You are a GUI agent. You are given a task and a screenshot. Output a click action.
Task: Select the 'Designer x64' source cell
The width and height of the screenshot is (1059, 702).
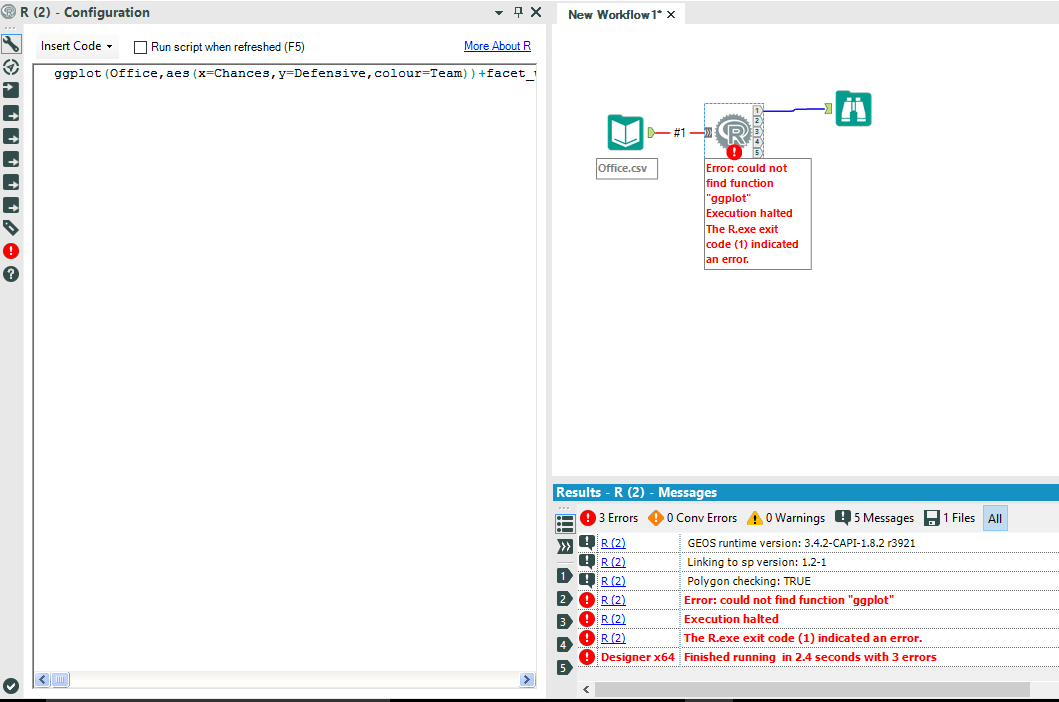pyautogui.click(x=638, y=657)
